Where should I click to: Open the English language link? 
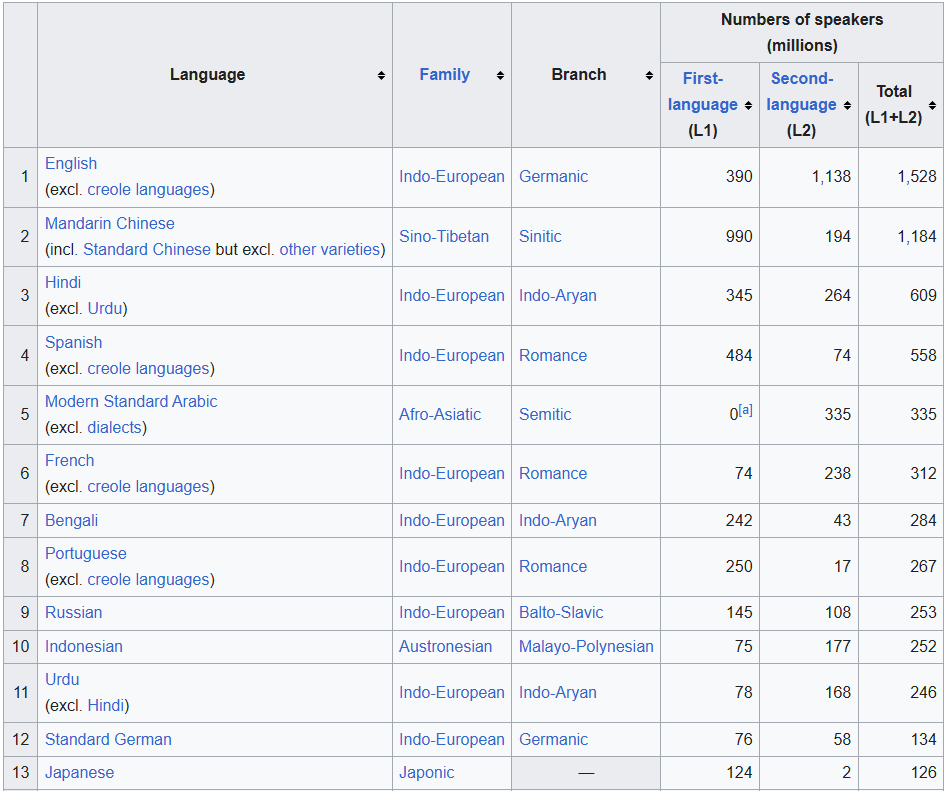(71, 163)
